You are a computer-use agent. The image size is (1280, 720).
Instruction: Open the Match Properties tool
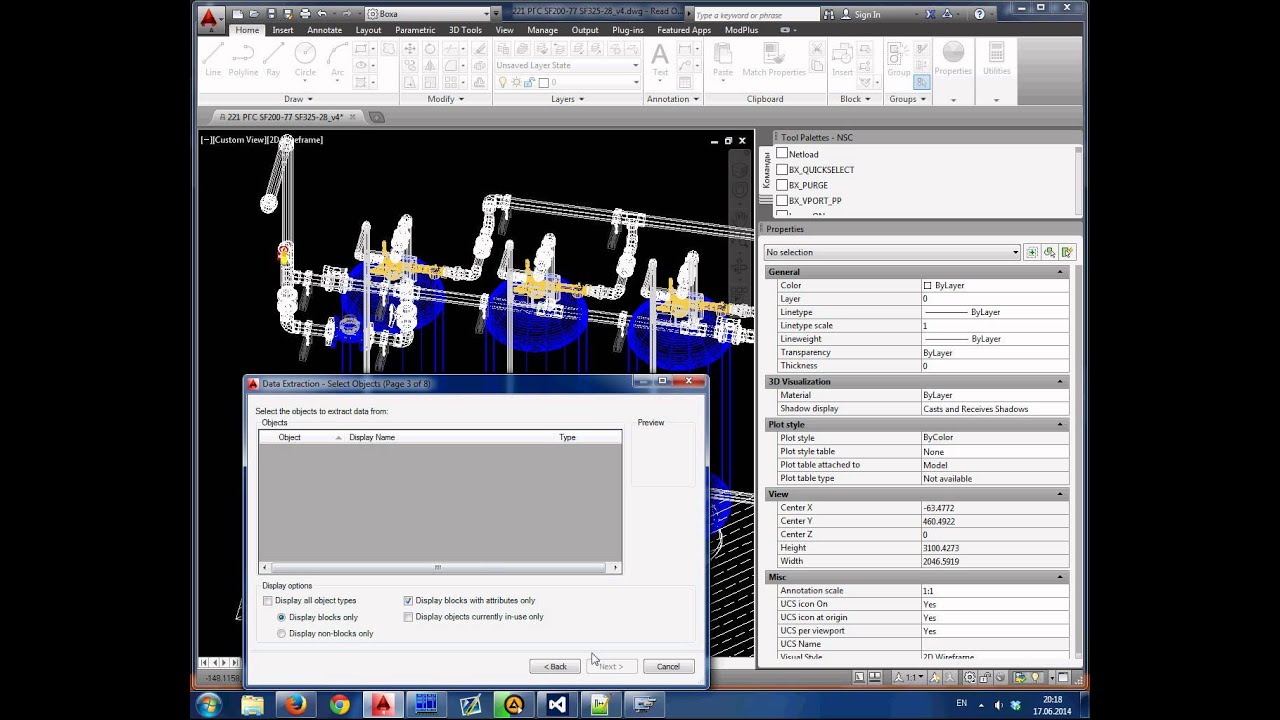pos(774,60)
